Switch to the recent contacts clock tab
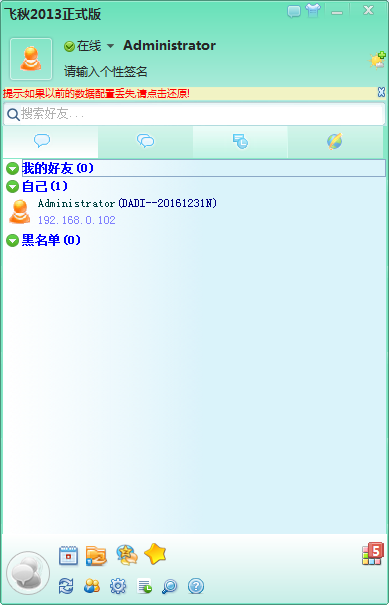The height and width of the screenshot is (605, 389). pos(240,141)
